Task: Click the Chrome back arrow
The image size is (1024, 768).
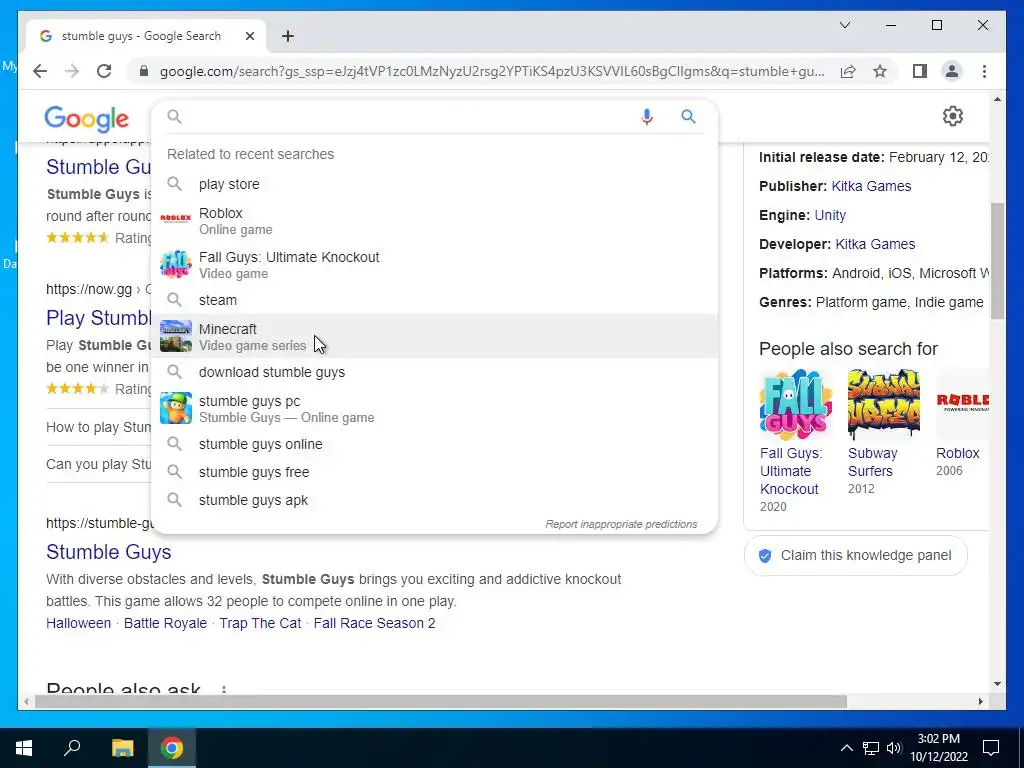Action: [x=40, y=71]
